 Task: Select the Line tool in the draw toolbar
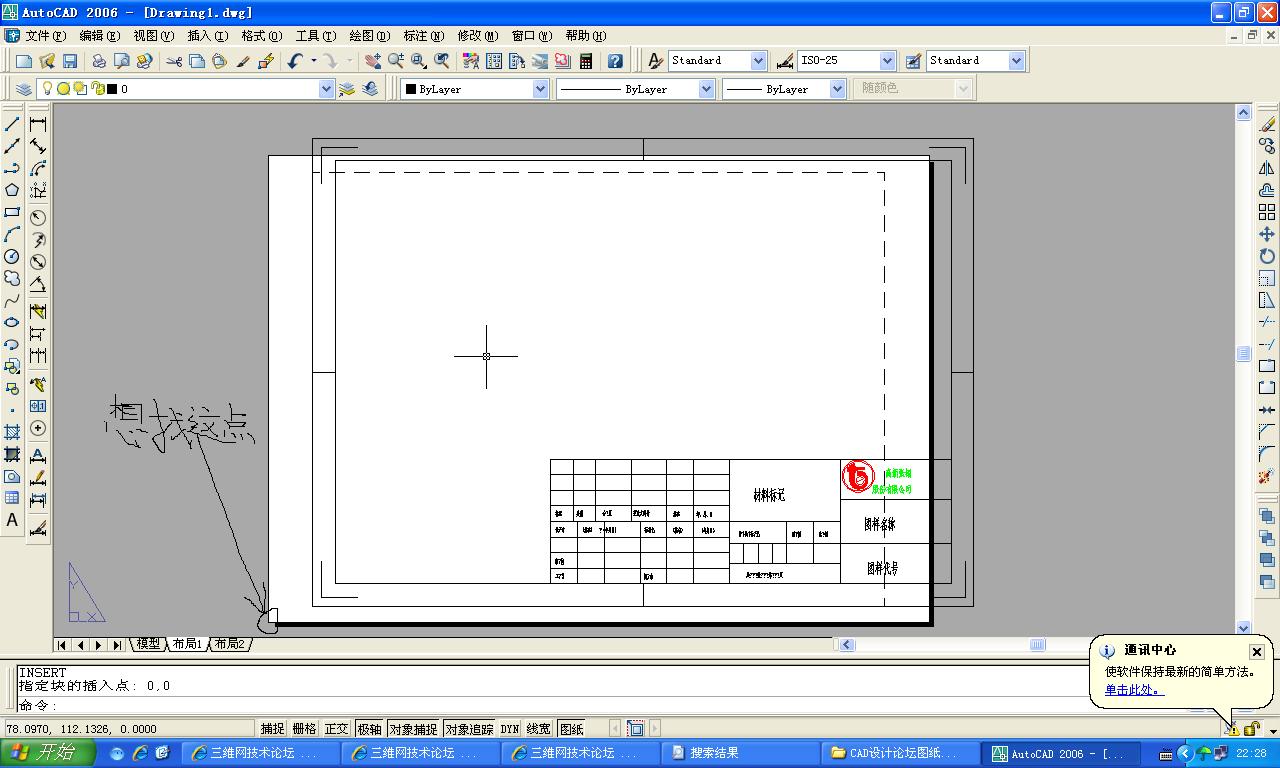point(12,124)
